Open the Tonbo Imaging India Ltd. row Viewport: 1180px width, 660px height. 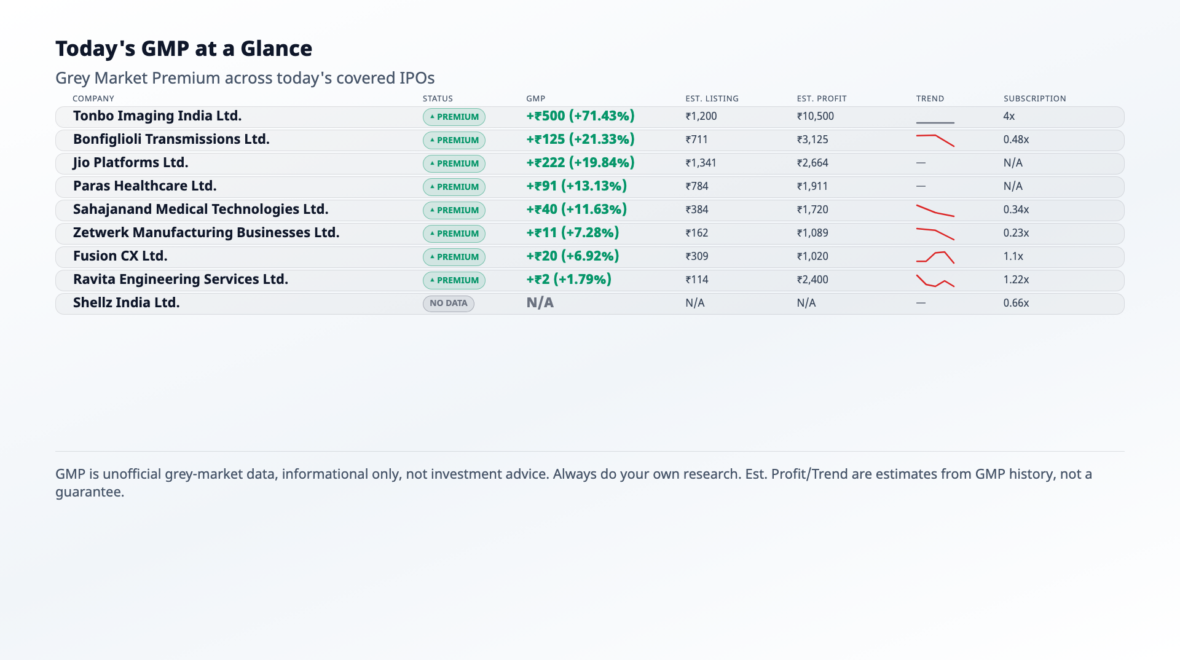pos(590,117)
